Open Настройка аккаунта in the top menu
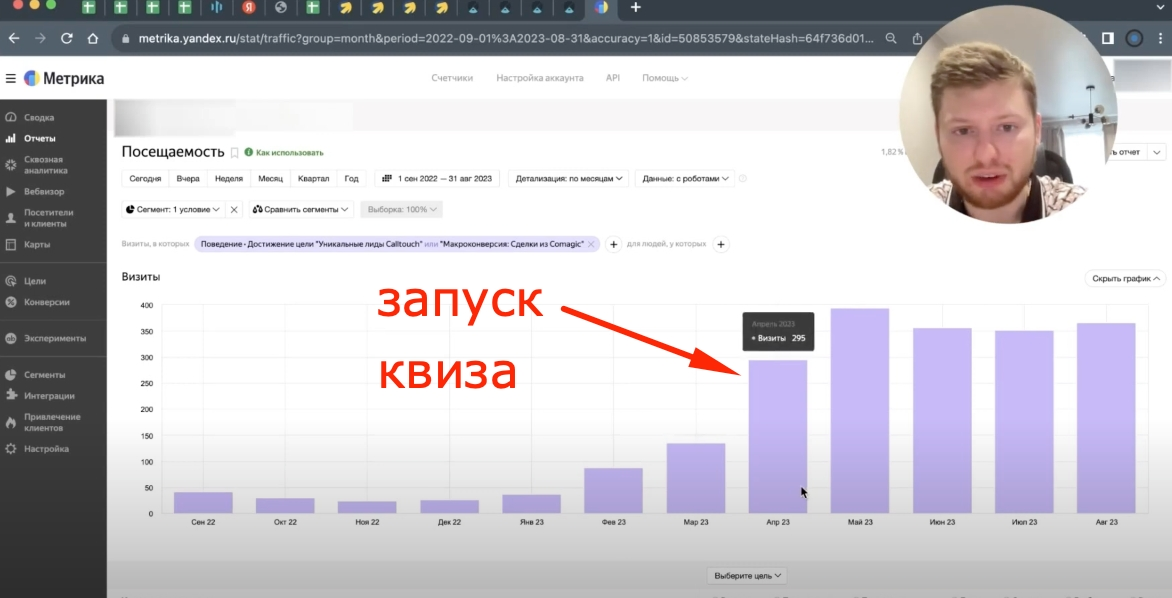 pos(540,78)
